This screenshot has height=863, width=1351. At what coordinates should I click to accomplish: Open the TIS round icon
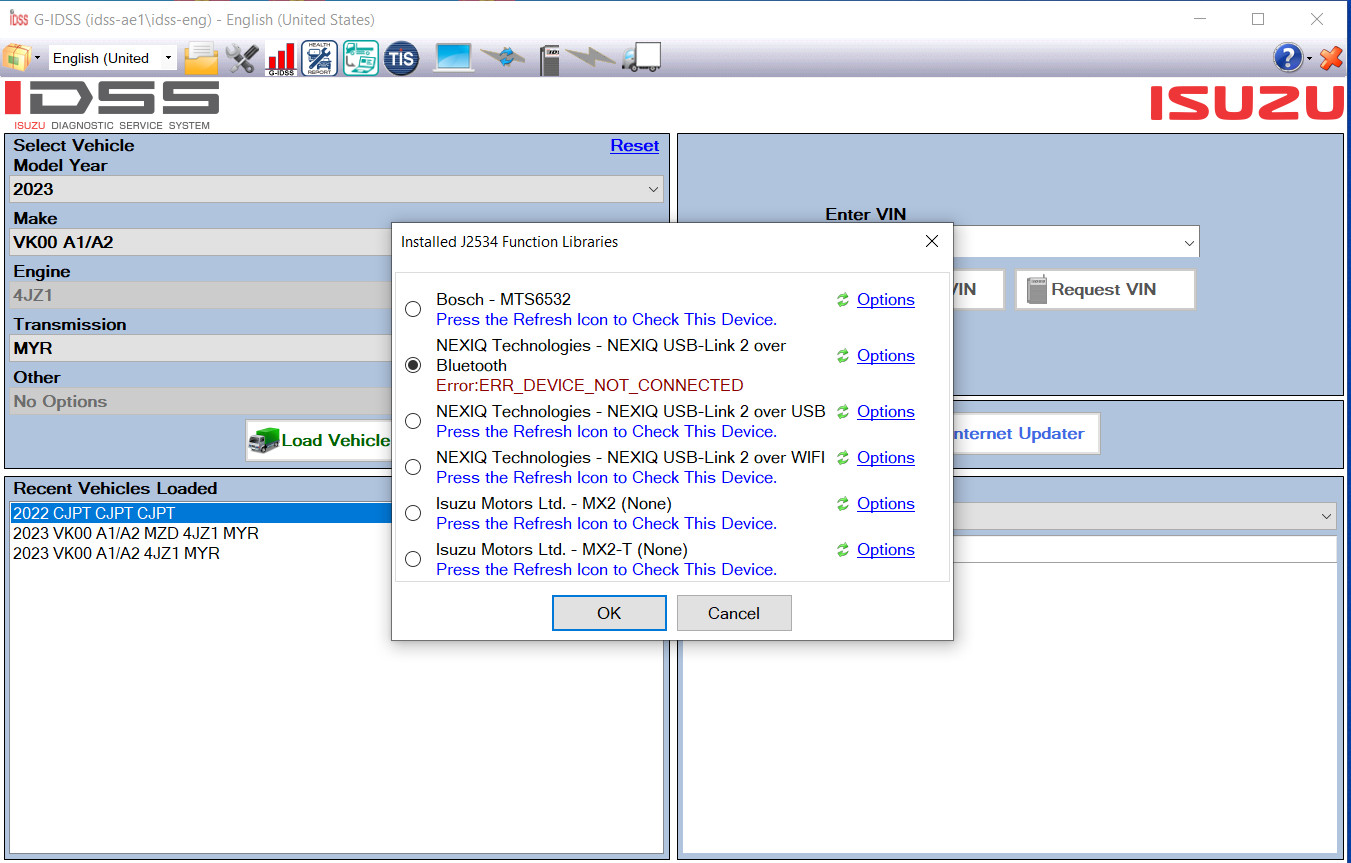click(401, 58)
